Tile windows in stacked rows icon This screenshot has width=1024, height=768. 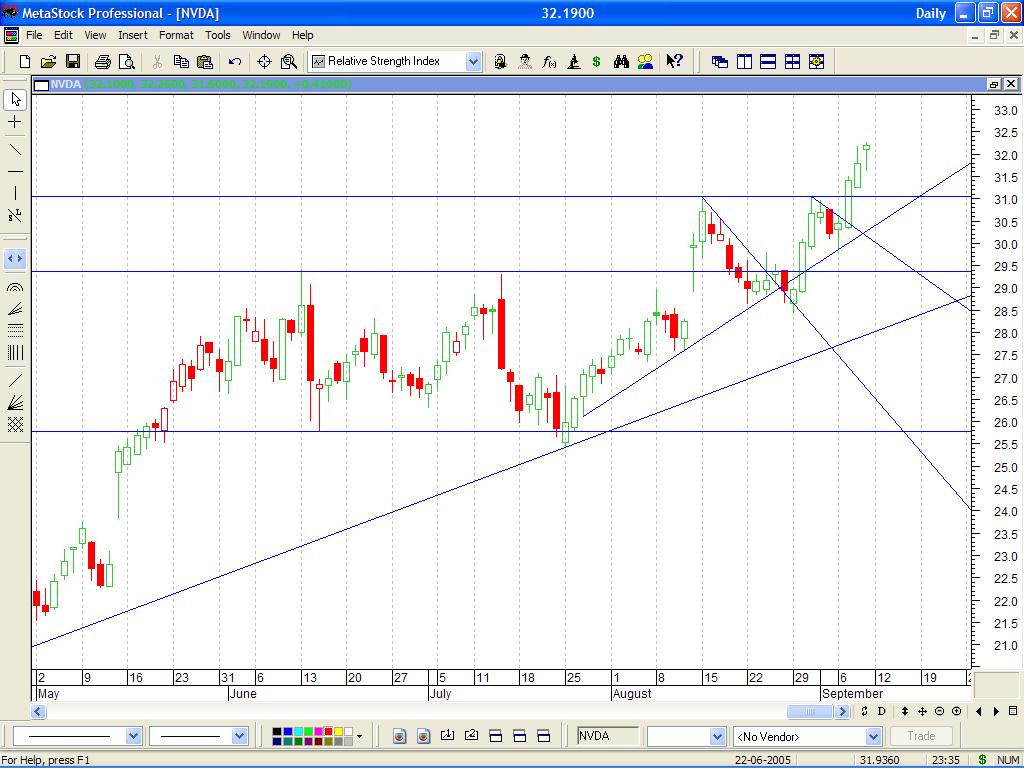(x=768, y=62)
